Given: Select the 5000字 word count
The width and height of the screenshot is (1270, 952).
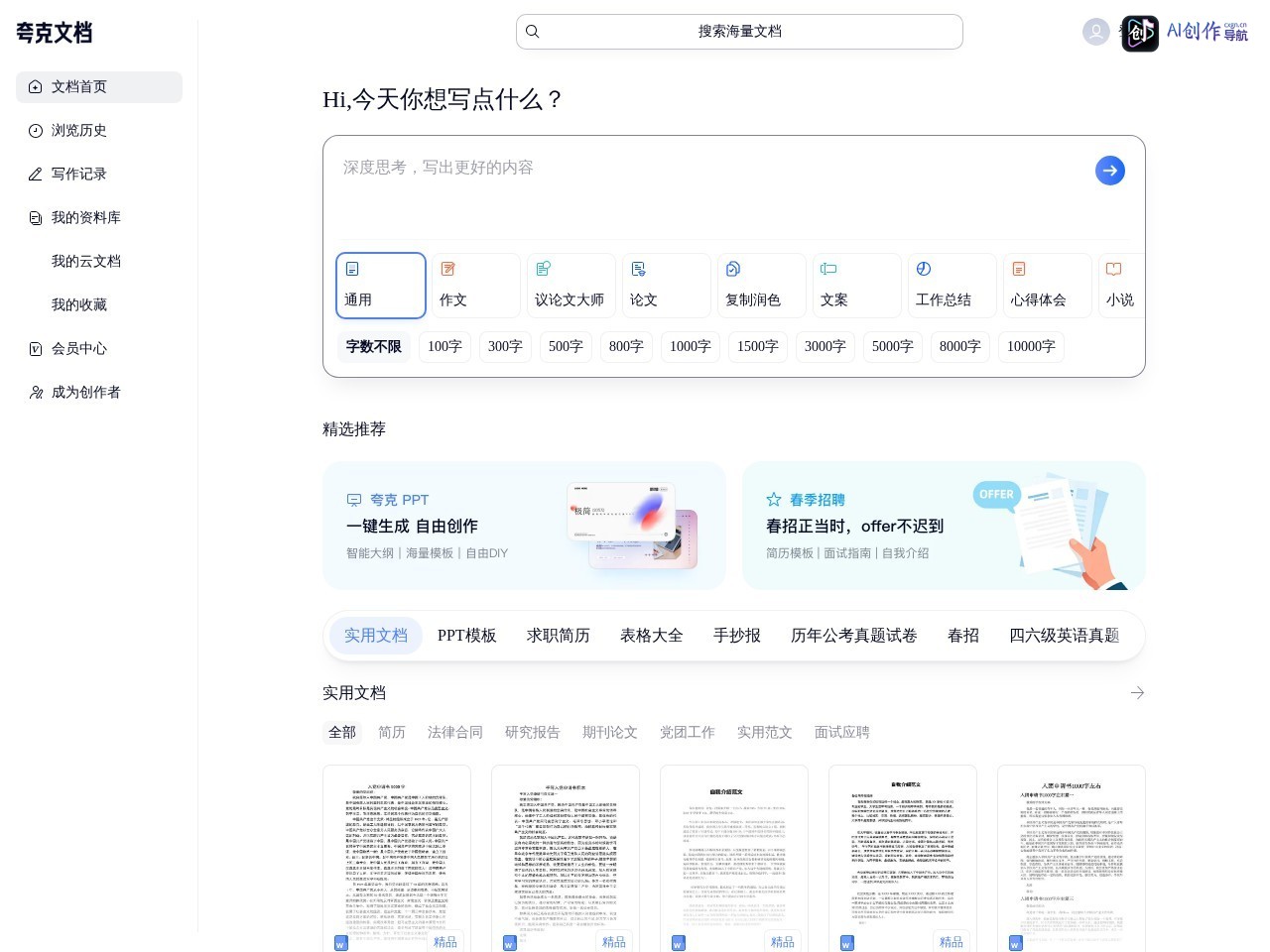Looking at the screenshot, I should 893,346.
